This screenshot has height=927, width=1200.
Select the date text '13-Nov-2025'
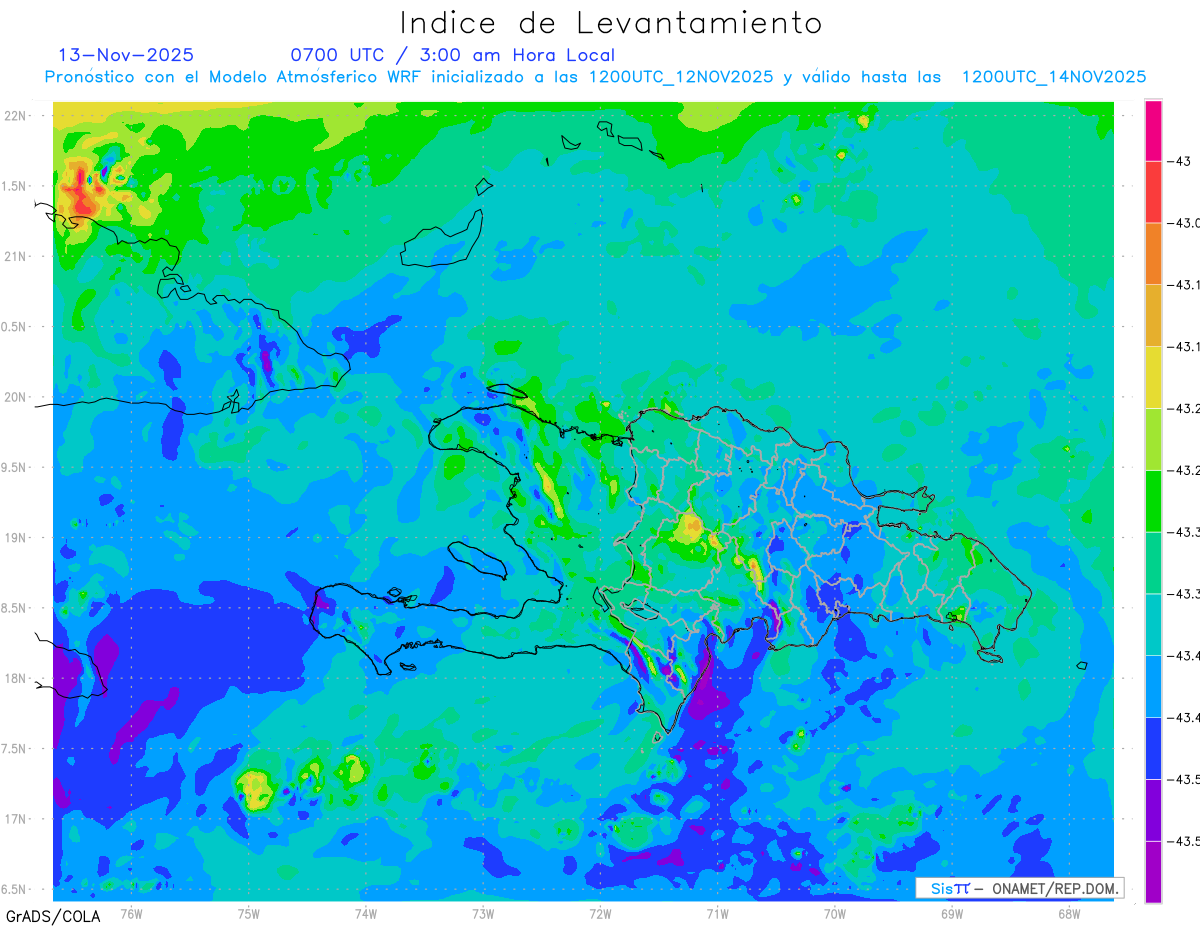tap(126, 55)
